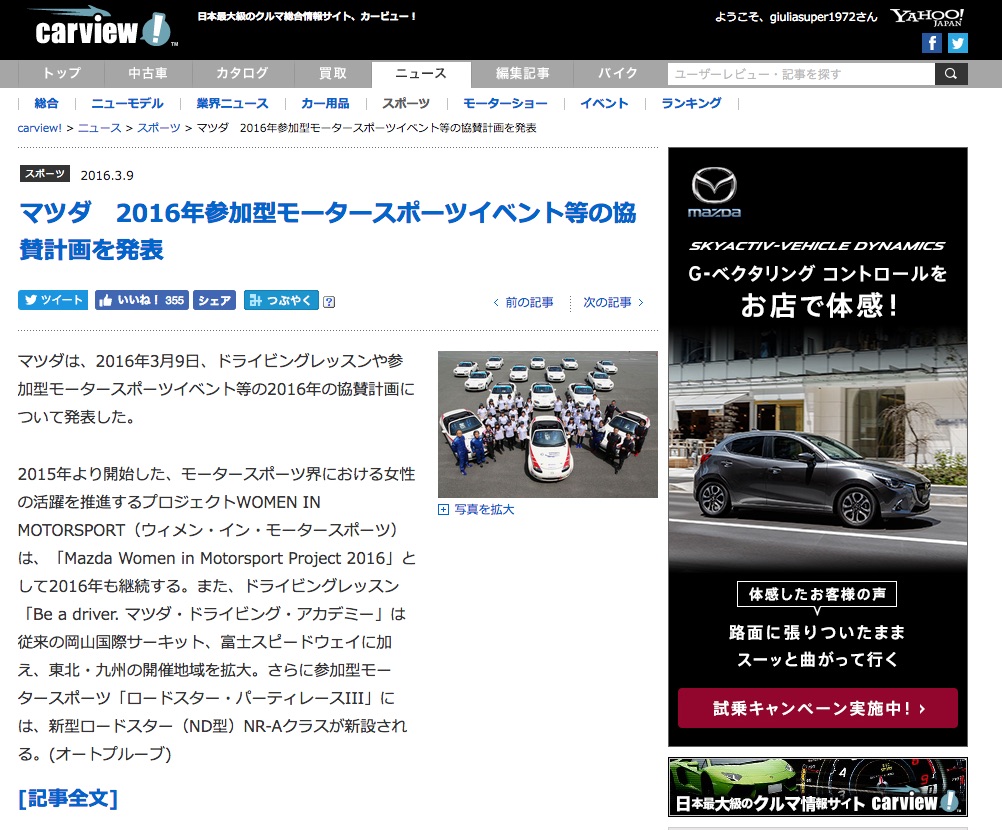Screen dimensions: 1002x830
Task: Click the シェア button
Action: [214, 300]
